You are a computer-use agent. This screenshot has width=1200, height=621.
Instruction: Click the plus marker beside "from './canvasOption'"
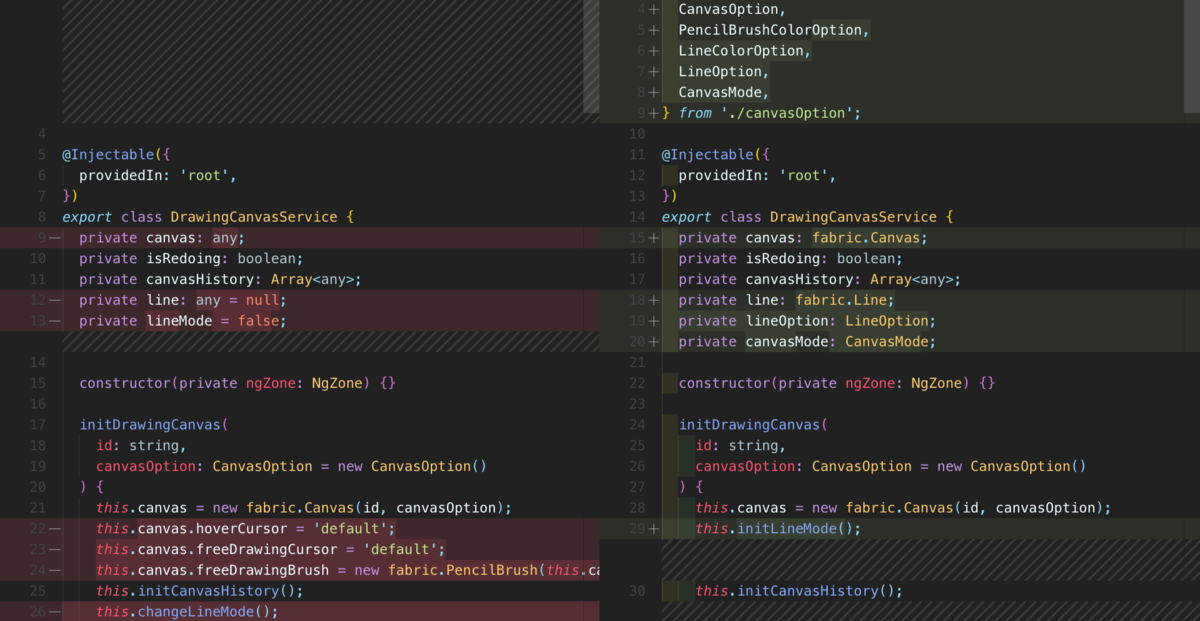pyautogui.click(x=654, y=113)
